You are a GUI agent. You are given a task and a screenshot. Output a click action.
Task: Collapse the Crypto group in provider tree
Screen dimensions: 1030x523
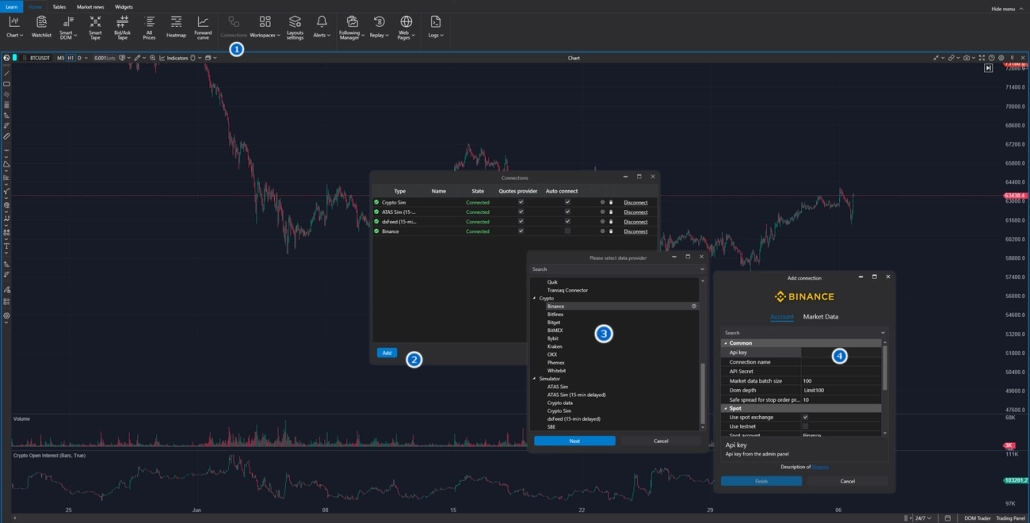(x=534, y=298)
